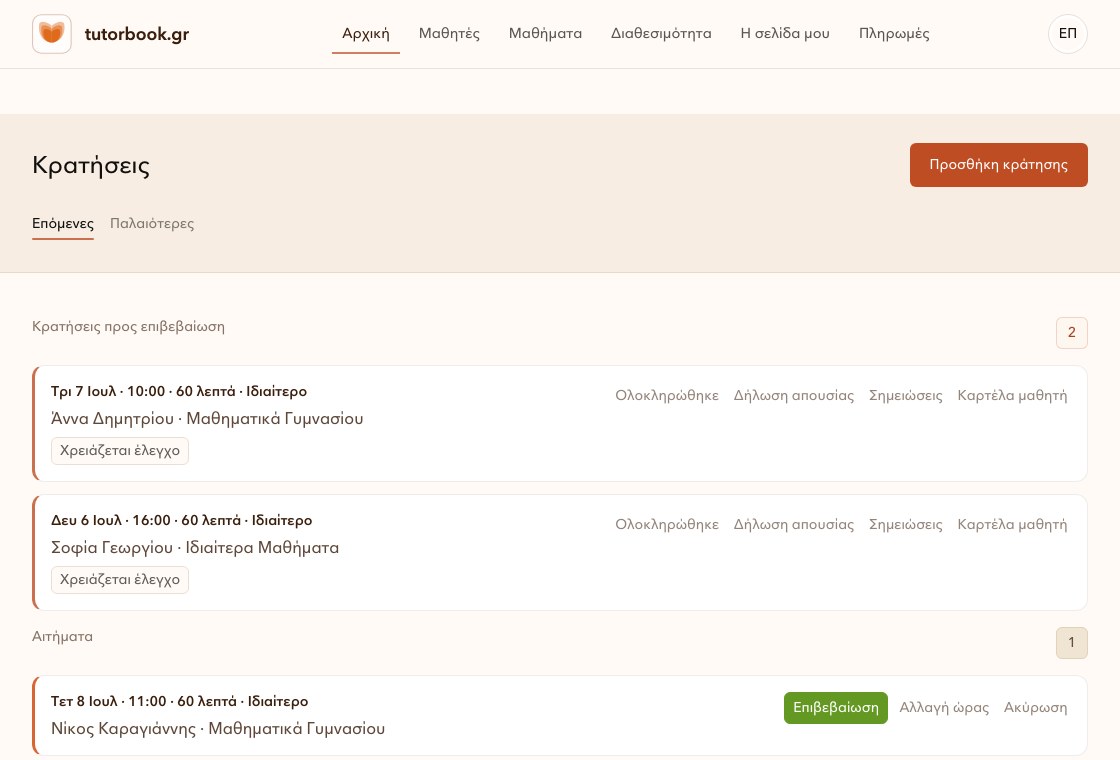Navigate to Πληρωμές section

(894, 34)
